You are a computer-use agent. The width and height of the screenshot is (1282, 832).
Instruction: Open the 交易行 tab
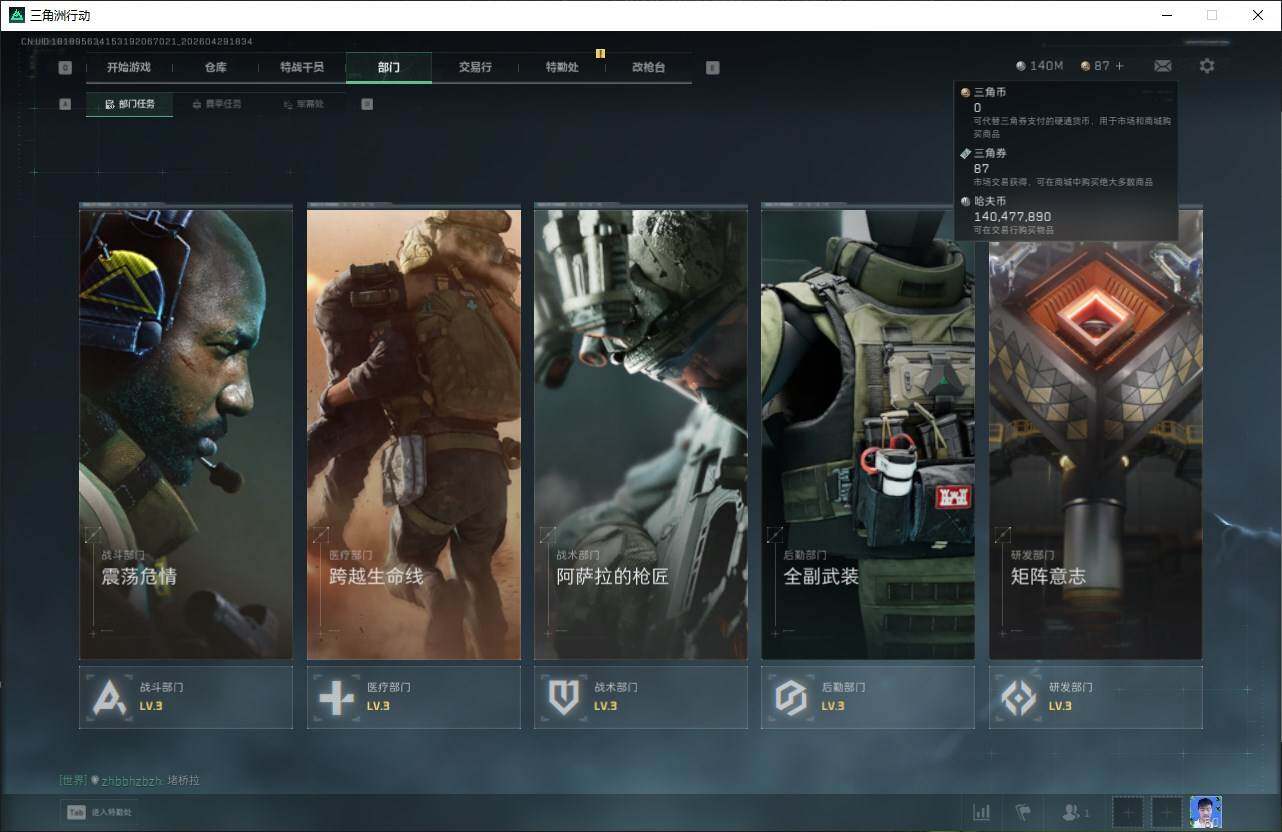pos(475,67)
